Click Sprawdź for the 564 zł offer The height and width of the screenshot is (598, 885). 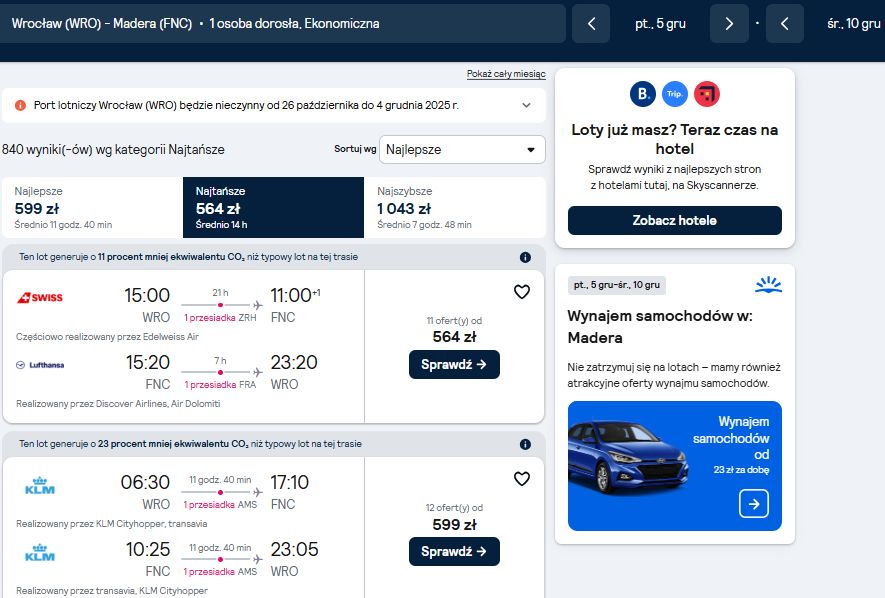[x=454, y=364]
